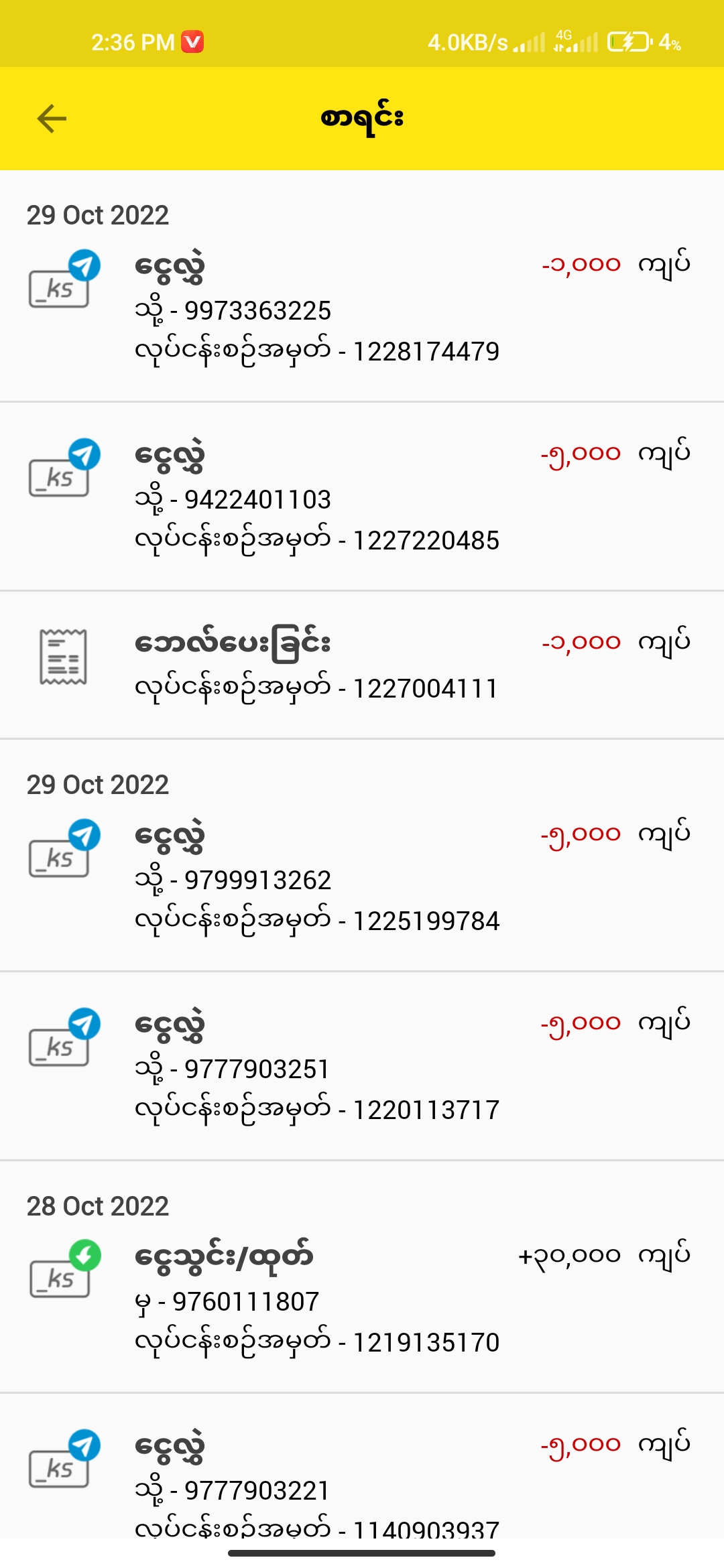Image resolution: width=724 pixels, height=1568 pixels.
Task: Tap transfer icon for recipient 9777903221
Action: 64,1459
